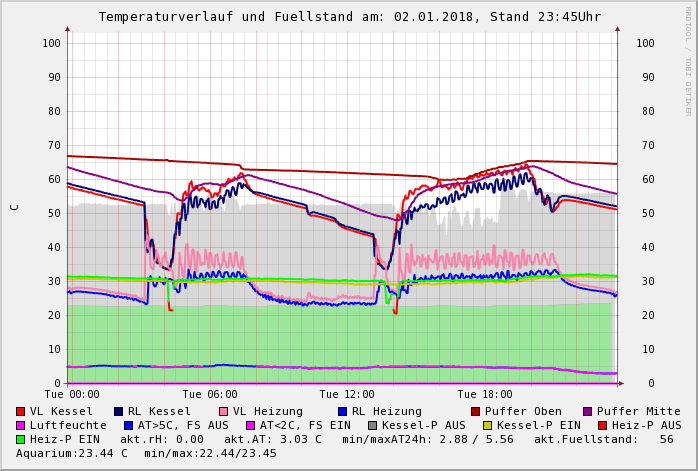This screenshot has height=471, width=698.
Task: Click the dark blue RL Kessel legend swatch
Action: click(x=119, y=411)
